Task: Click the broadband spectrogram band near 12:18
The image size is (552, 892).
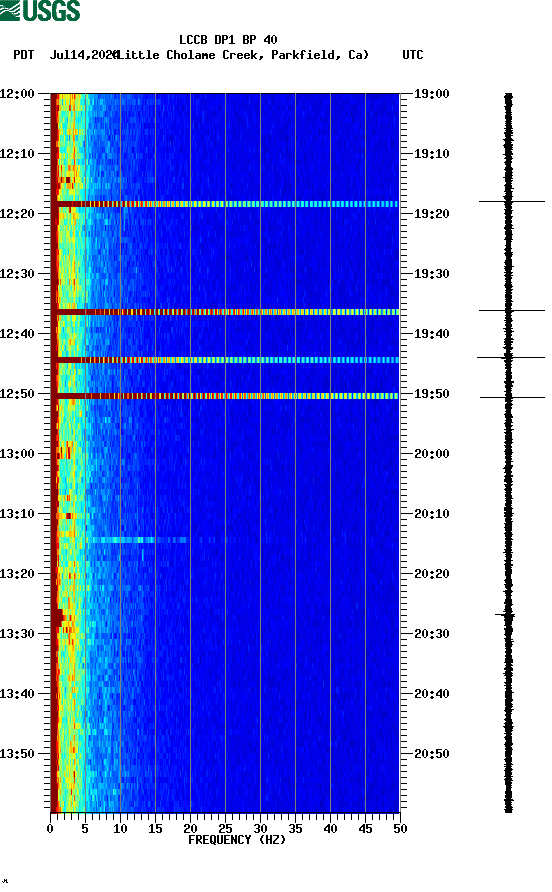Action: 225,204
